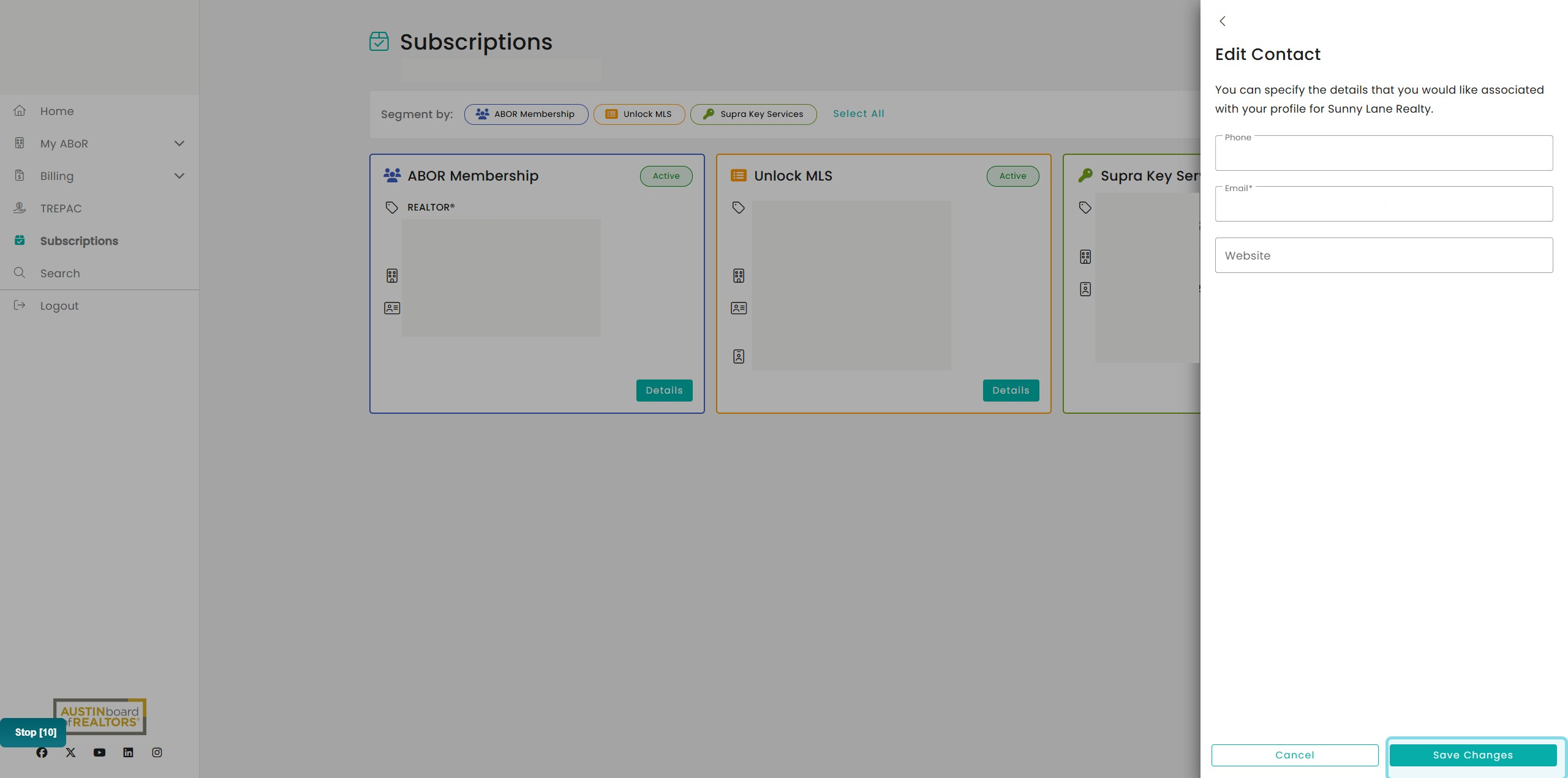Screen dimensions: 1568x778
Task: Click the Subscriptions page title
Action: click(476, 42)
